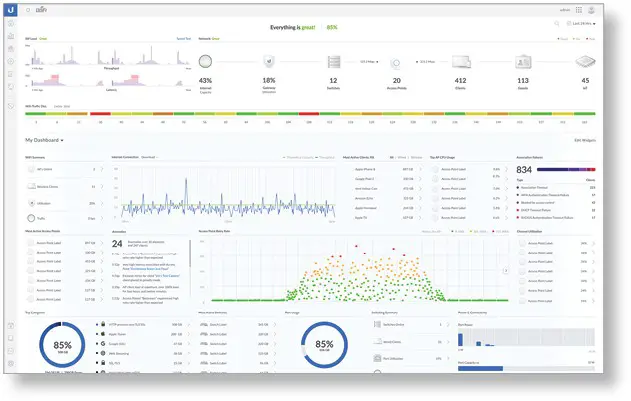Click the Guests badge icon above 113
This screenshot has height=401, width=631.
coord(523,62)
